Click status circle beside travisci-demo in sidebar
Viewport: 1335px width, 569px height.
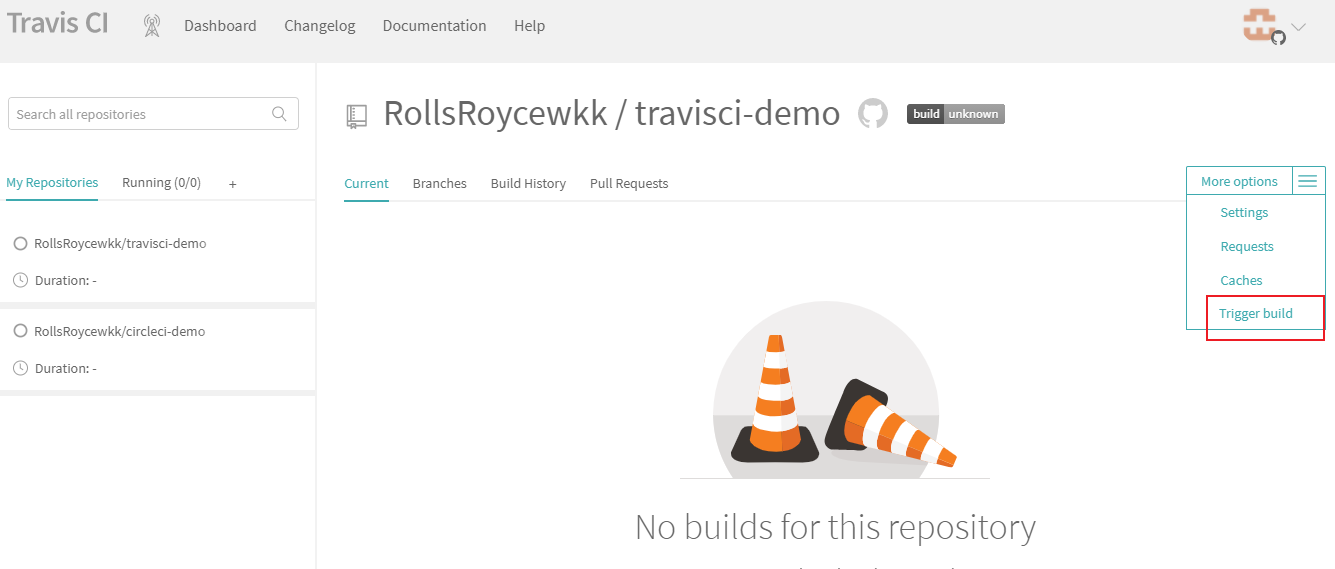(x=20, y=244)
